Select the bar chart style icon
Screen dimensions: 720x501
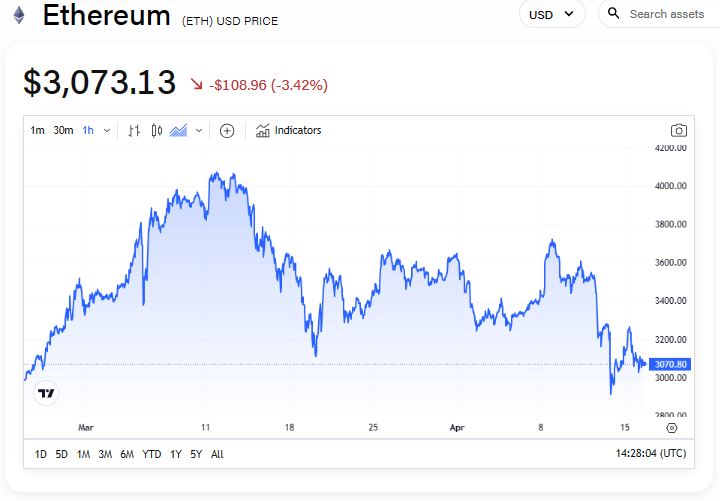pos(134,130)
